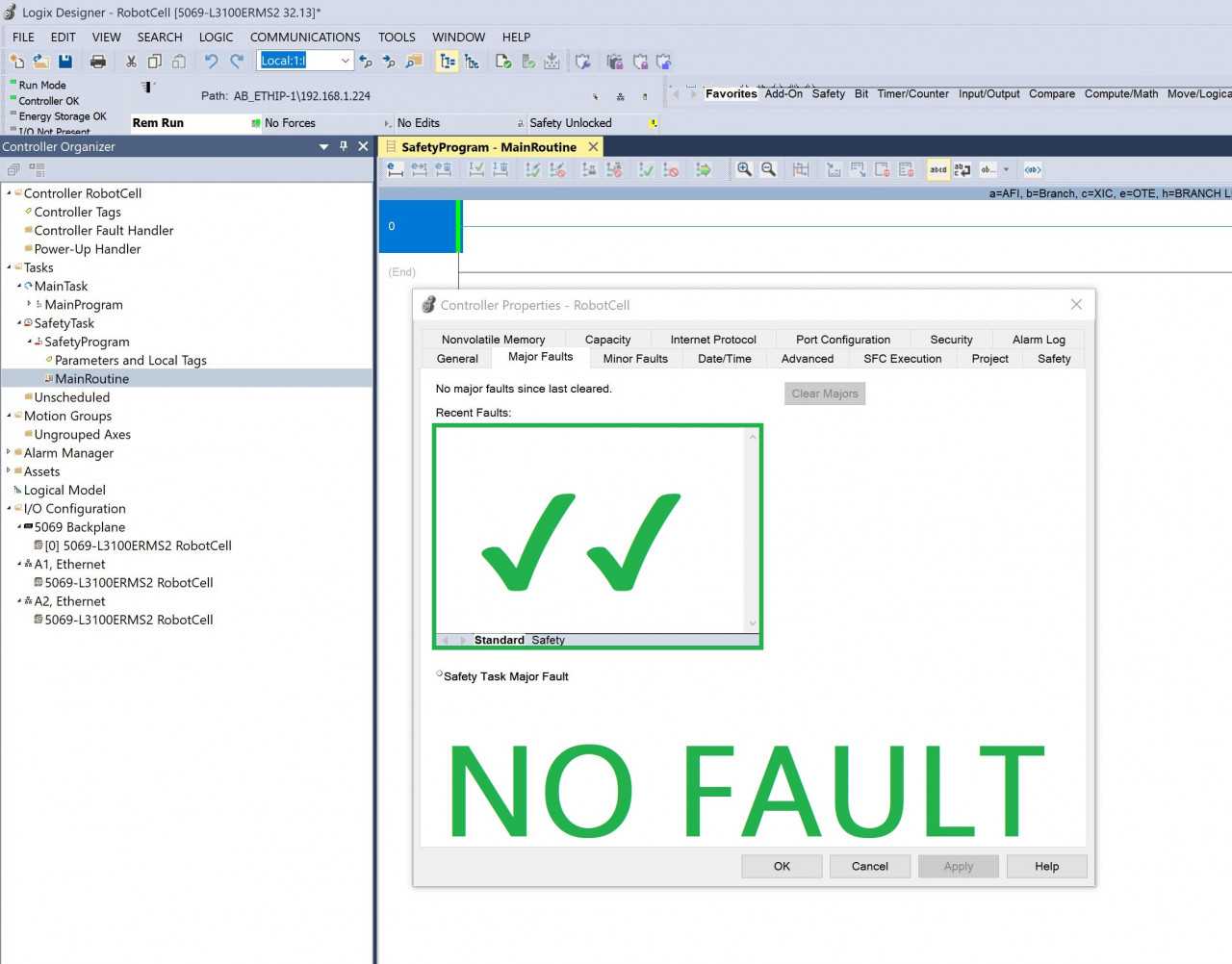Open the COMMUNICATIONS menu
Viewport: 1232px width, 964px height.
click(305, 37)
